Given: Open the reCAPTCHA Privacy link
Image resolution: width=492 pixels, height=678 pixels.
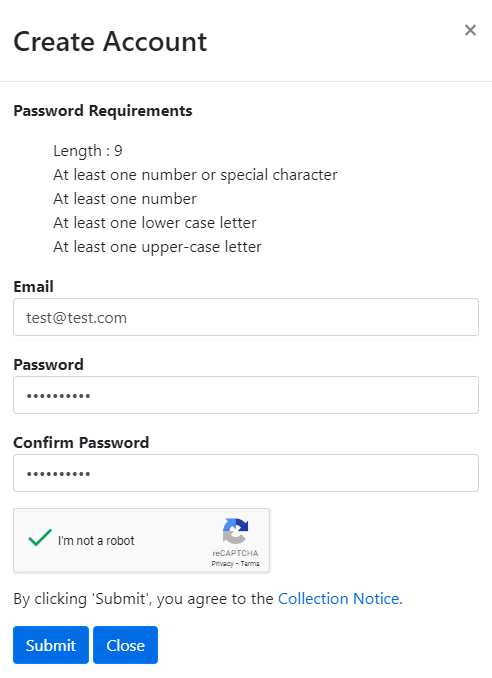Looking at the screenshot, I should (222, 563).
